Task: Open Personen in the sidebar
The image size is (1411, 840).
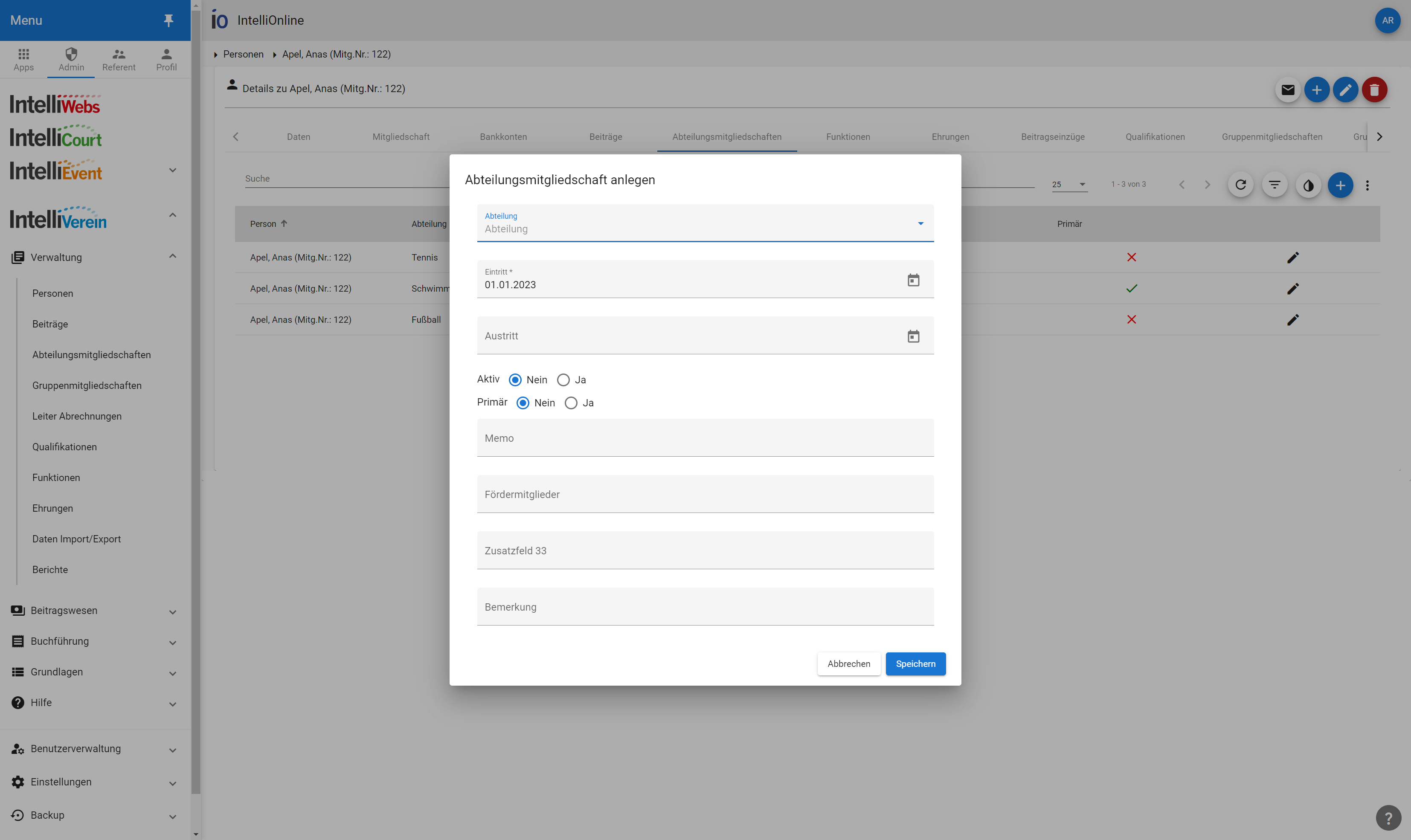Action: coord(52,293)
